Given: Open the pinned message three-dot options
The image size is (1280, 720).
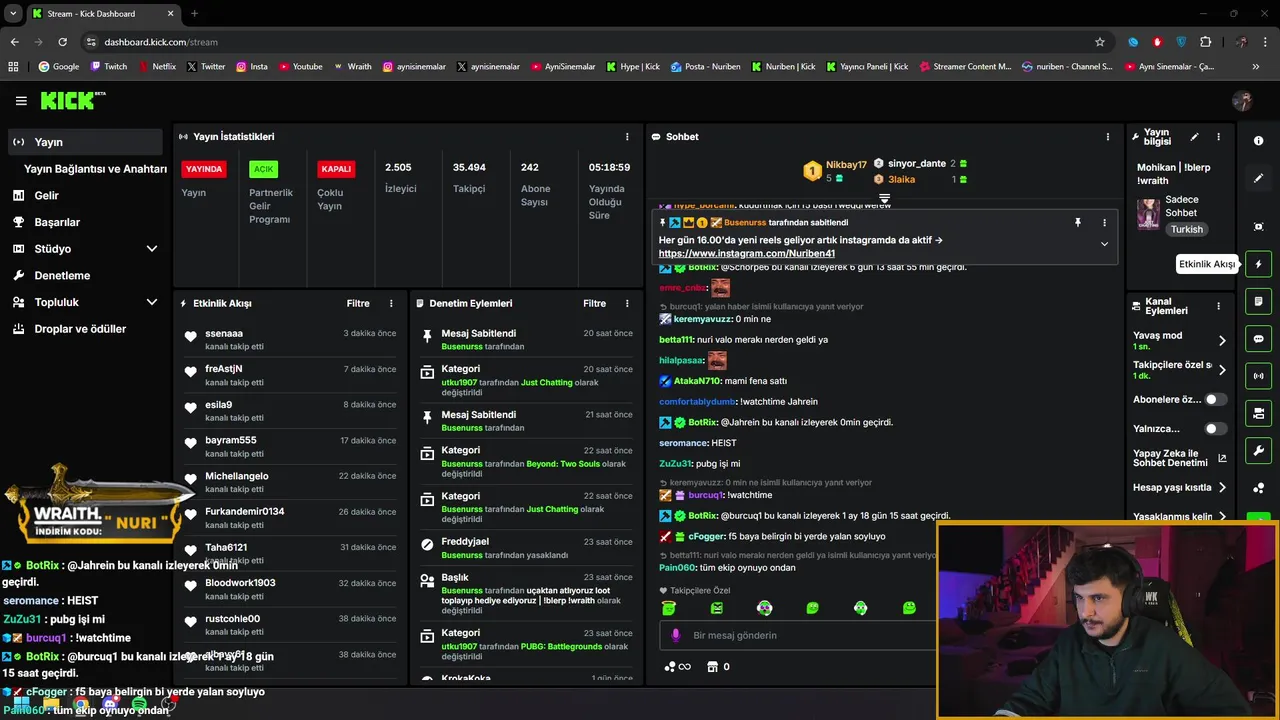Looking at the screenshot, I should (1104, 223).
